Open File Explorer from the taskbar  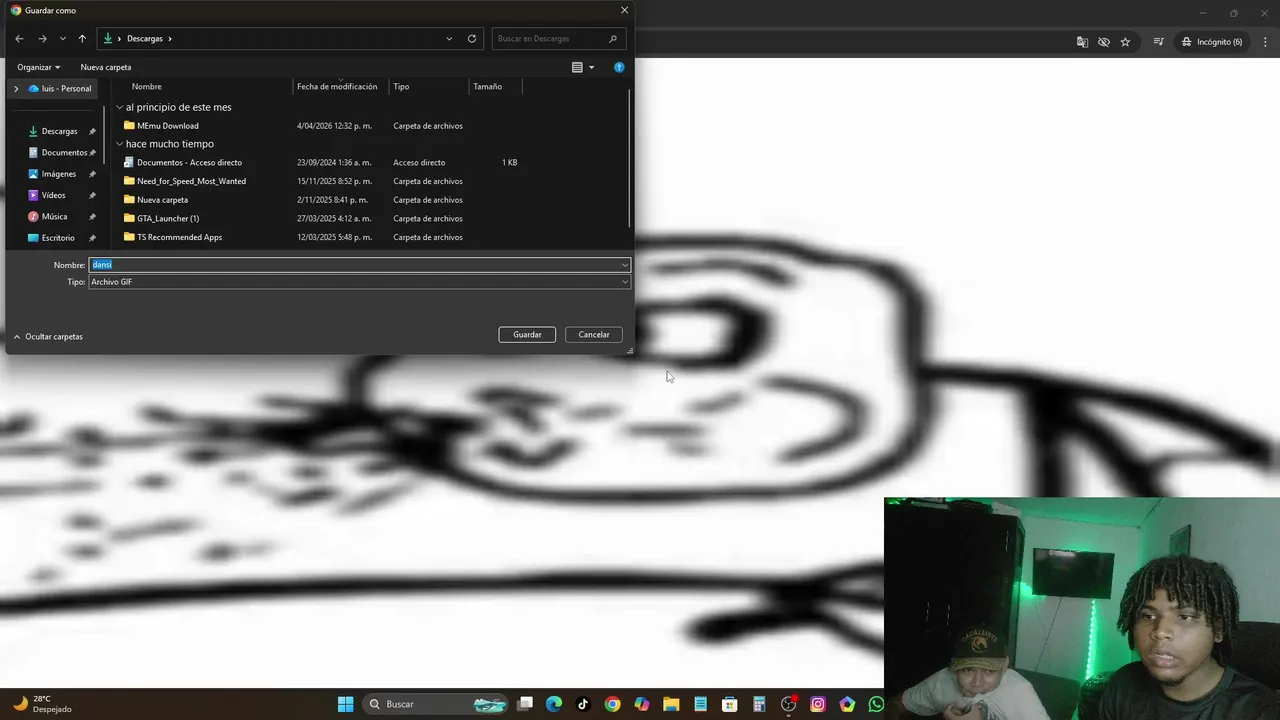[671, 704]
